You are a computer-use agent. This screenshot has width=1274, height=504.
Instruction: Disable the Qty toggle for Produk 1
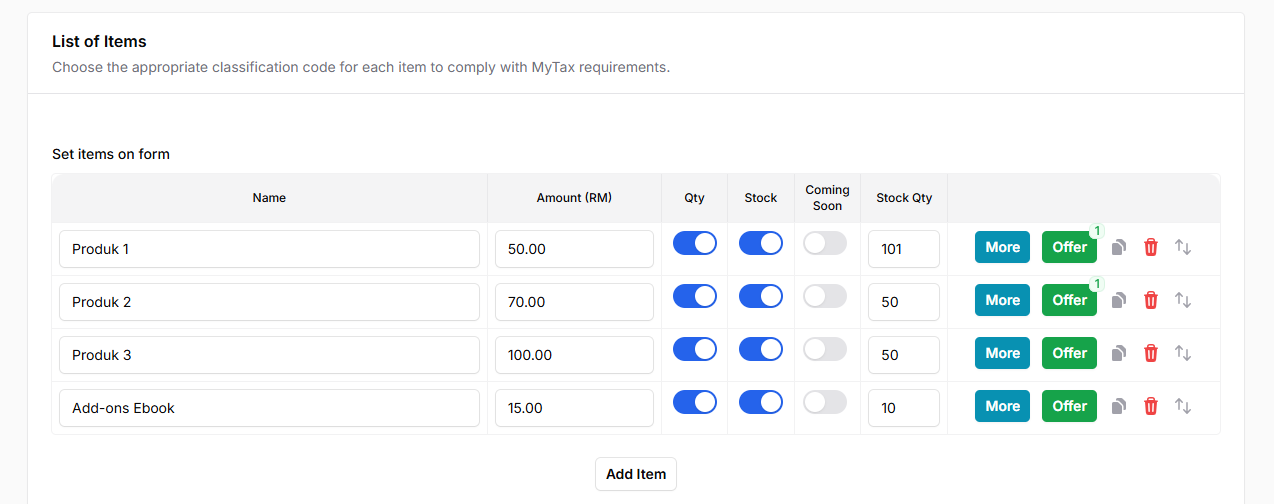pos(694,243)
